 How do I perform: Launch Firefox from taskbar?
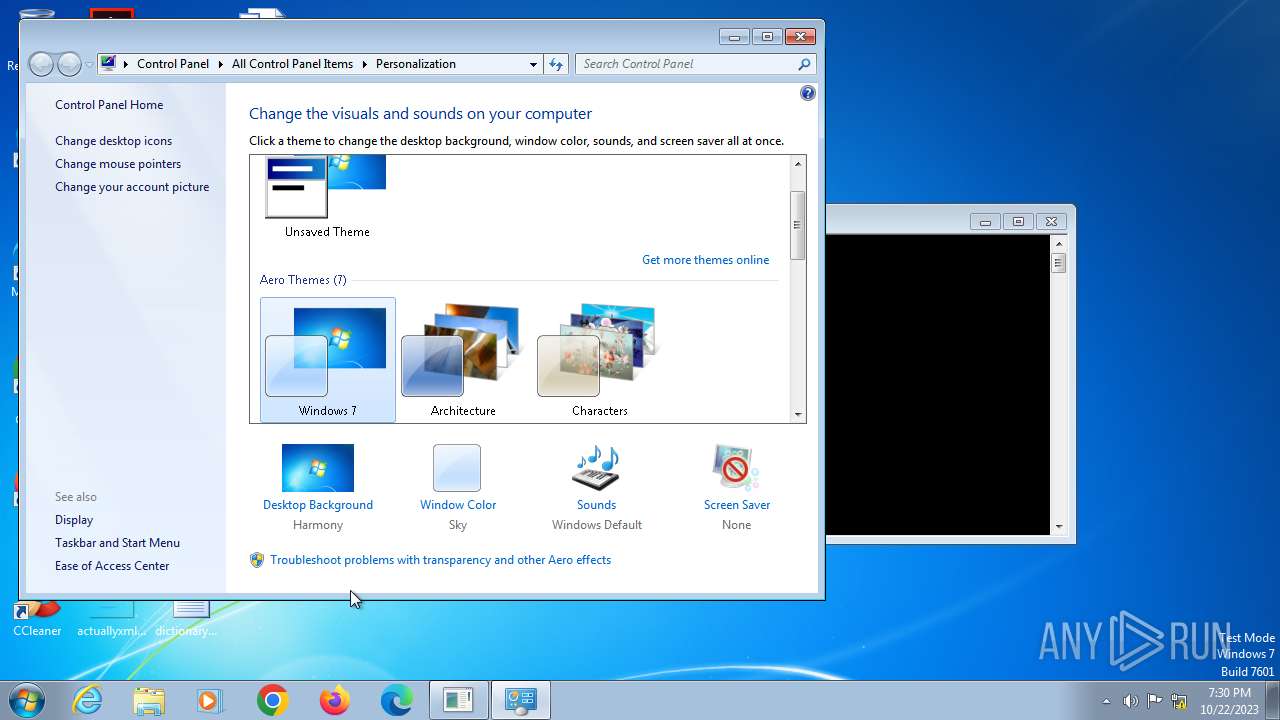click(334, 700)
